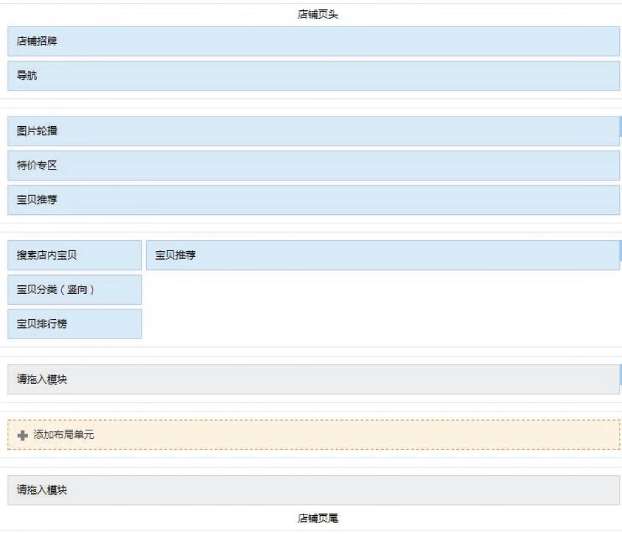Select the 搜索店内宝贝 module

75,255
